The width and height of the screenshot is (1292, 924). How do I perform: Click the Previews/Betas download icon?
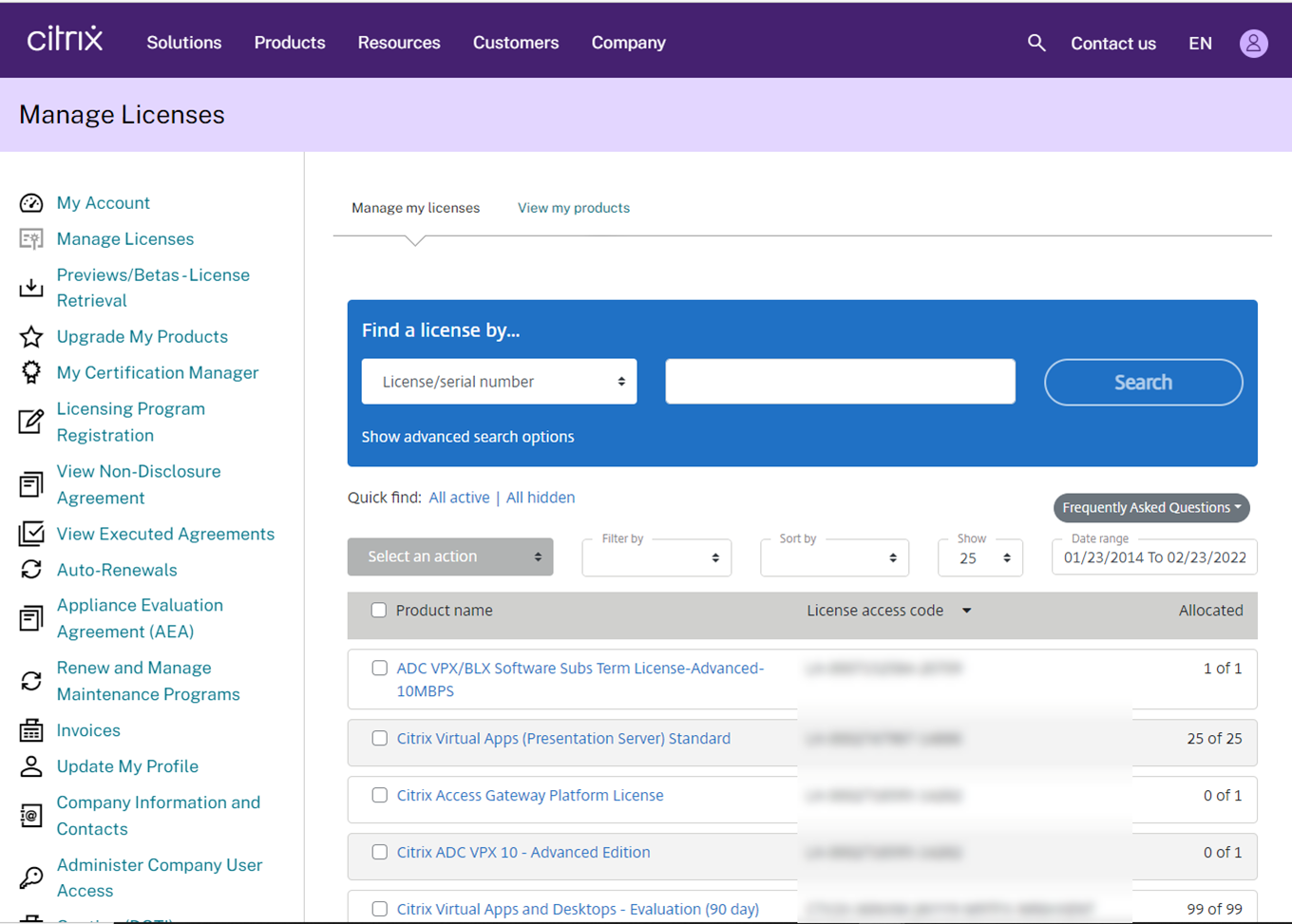[31, 287]
